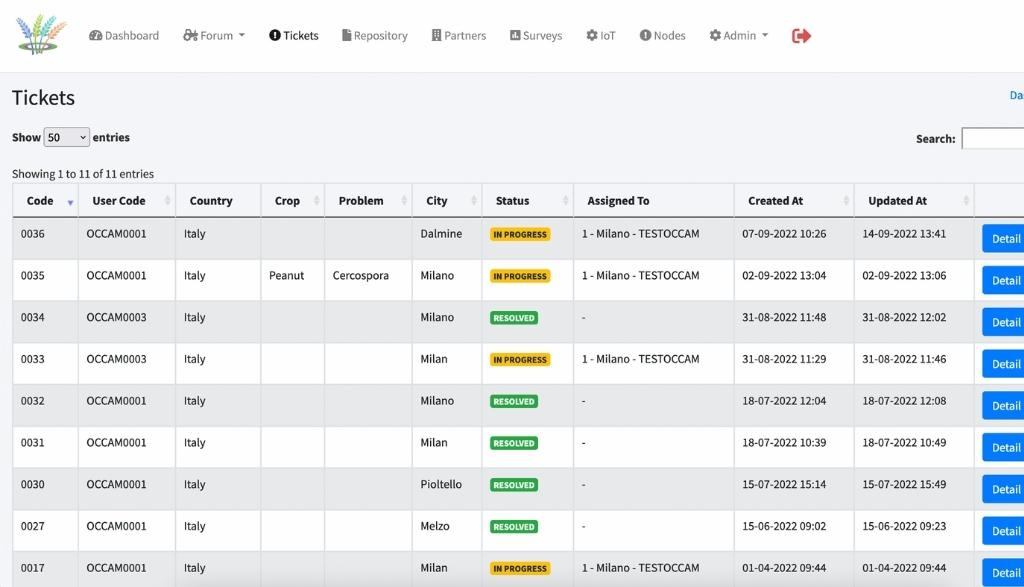
Task: Navigate to the Nodes page
Action: pyautogui.click(x=662, y=36)
